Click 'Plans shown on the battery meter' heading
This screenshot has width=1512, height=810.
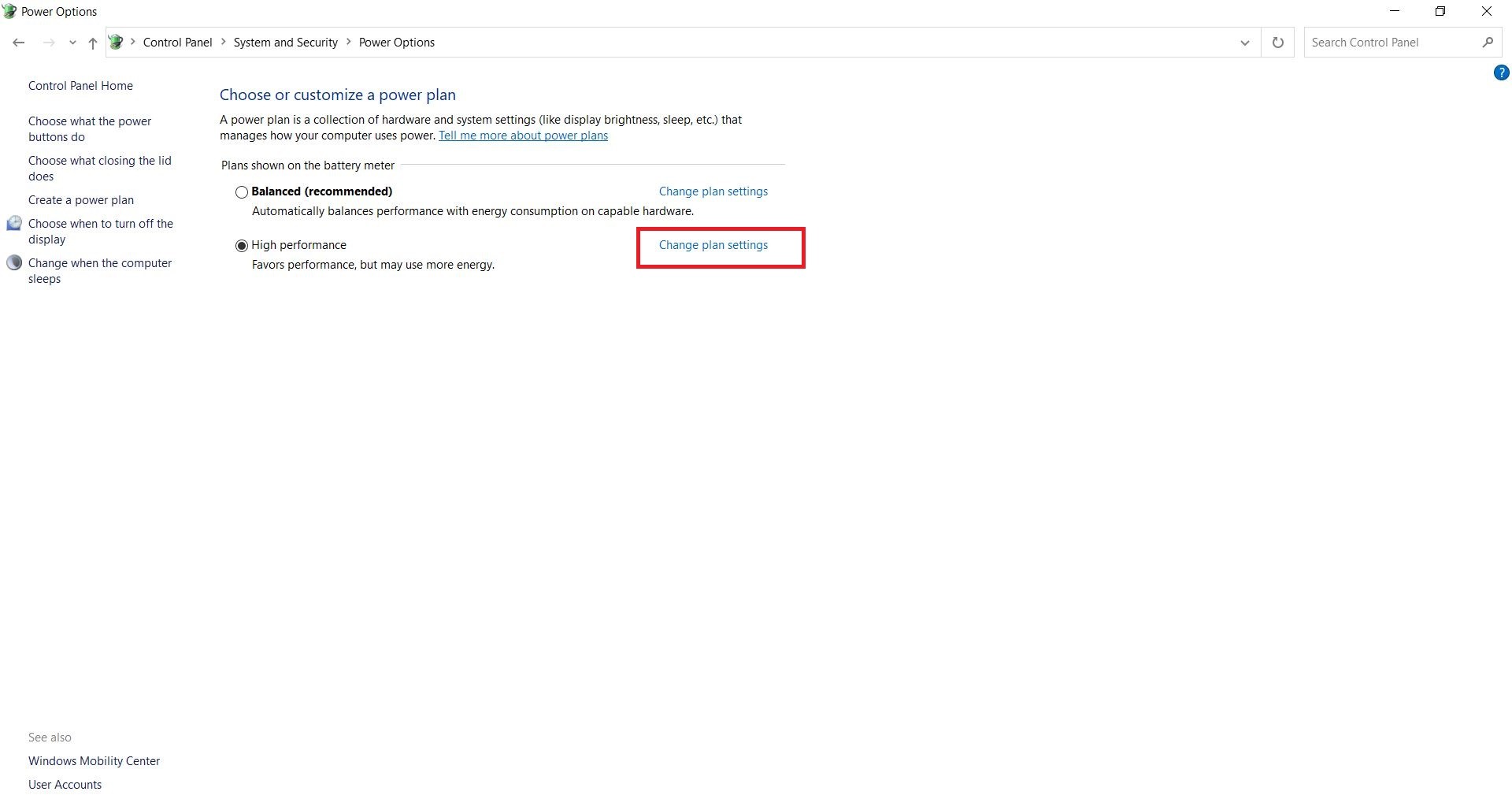click(x=308, y=165)
